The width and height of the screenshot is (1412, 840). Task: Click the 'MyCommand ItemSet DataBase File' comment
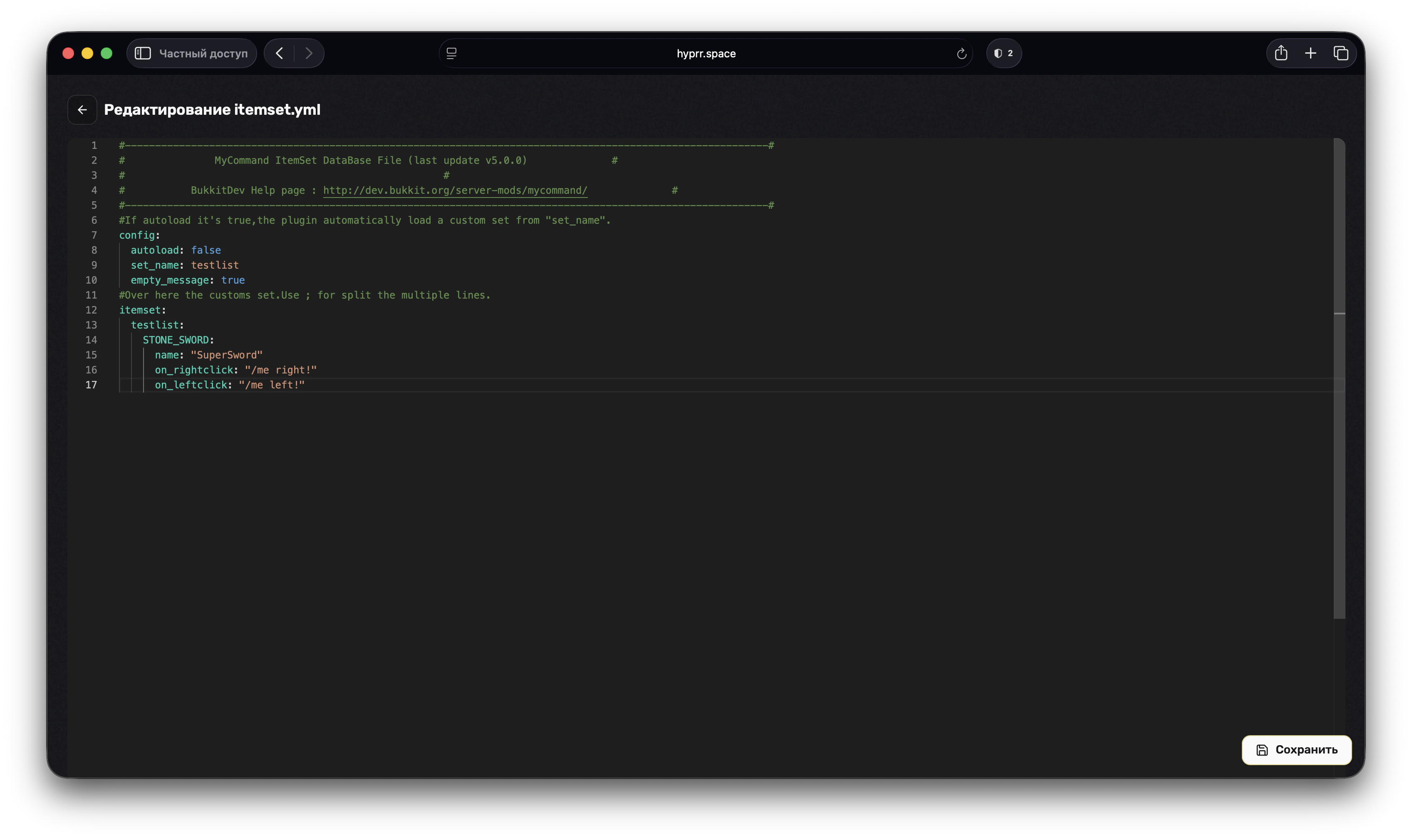coord(371,160)
